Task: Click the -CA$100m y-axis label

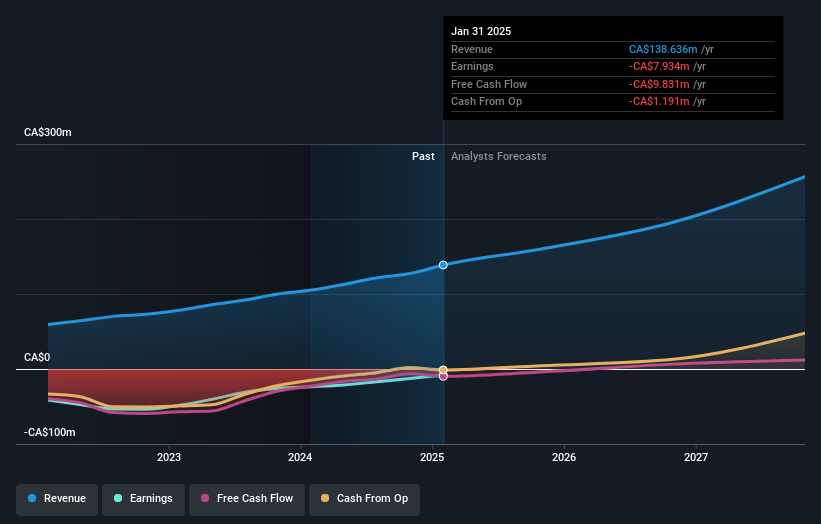Action: [49, 432]
